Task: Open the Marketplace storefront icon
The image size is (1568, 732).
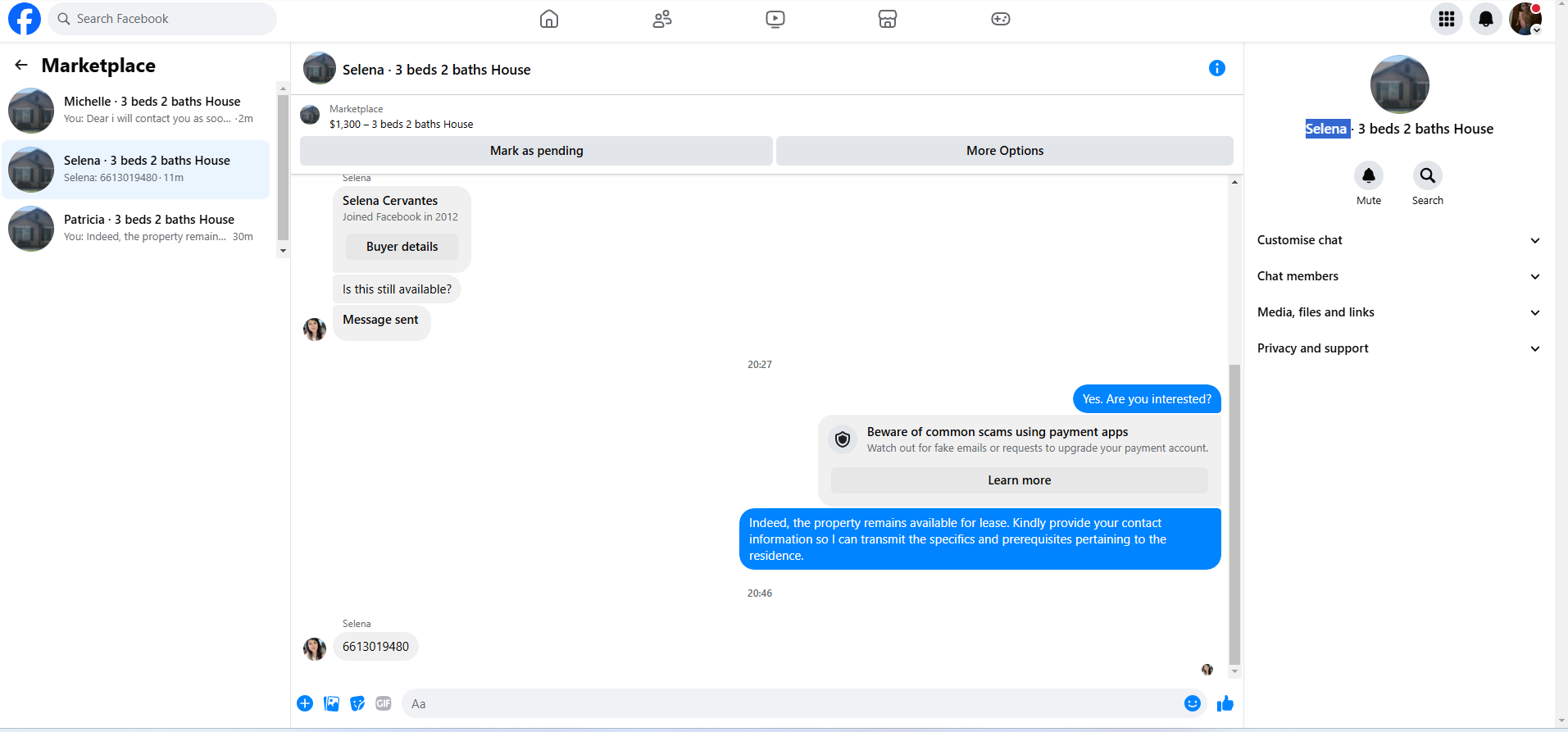Action: click(x=888, y=19)
